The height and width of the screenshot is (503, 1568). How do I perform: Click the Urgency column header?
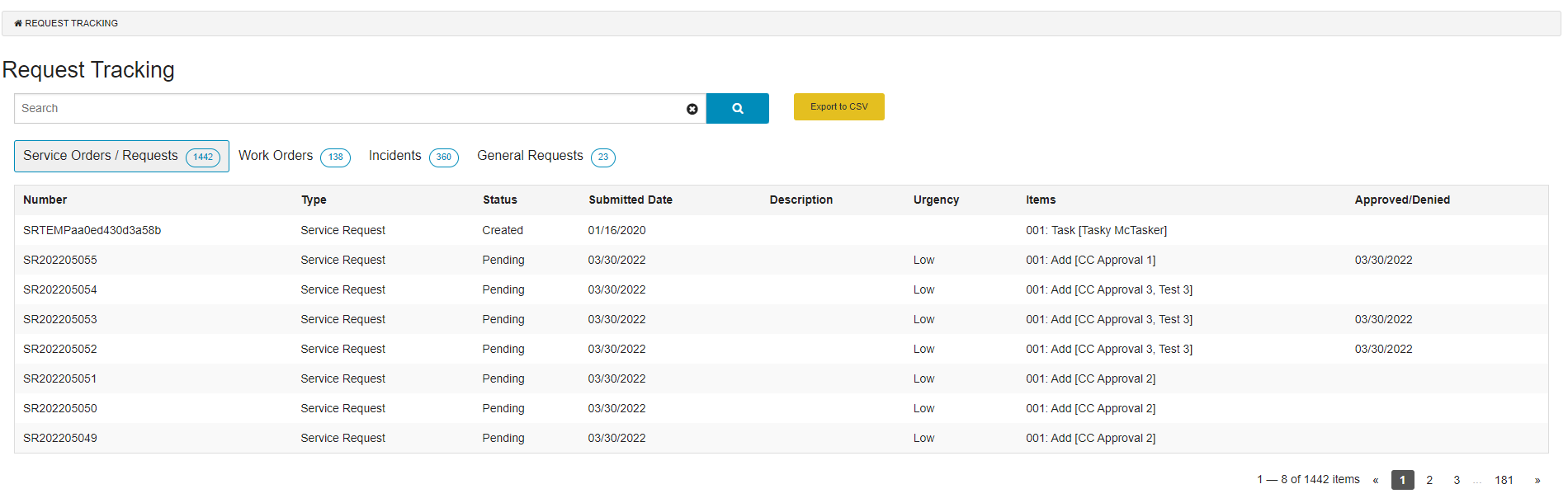click(x=936, y=200)
